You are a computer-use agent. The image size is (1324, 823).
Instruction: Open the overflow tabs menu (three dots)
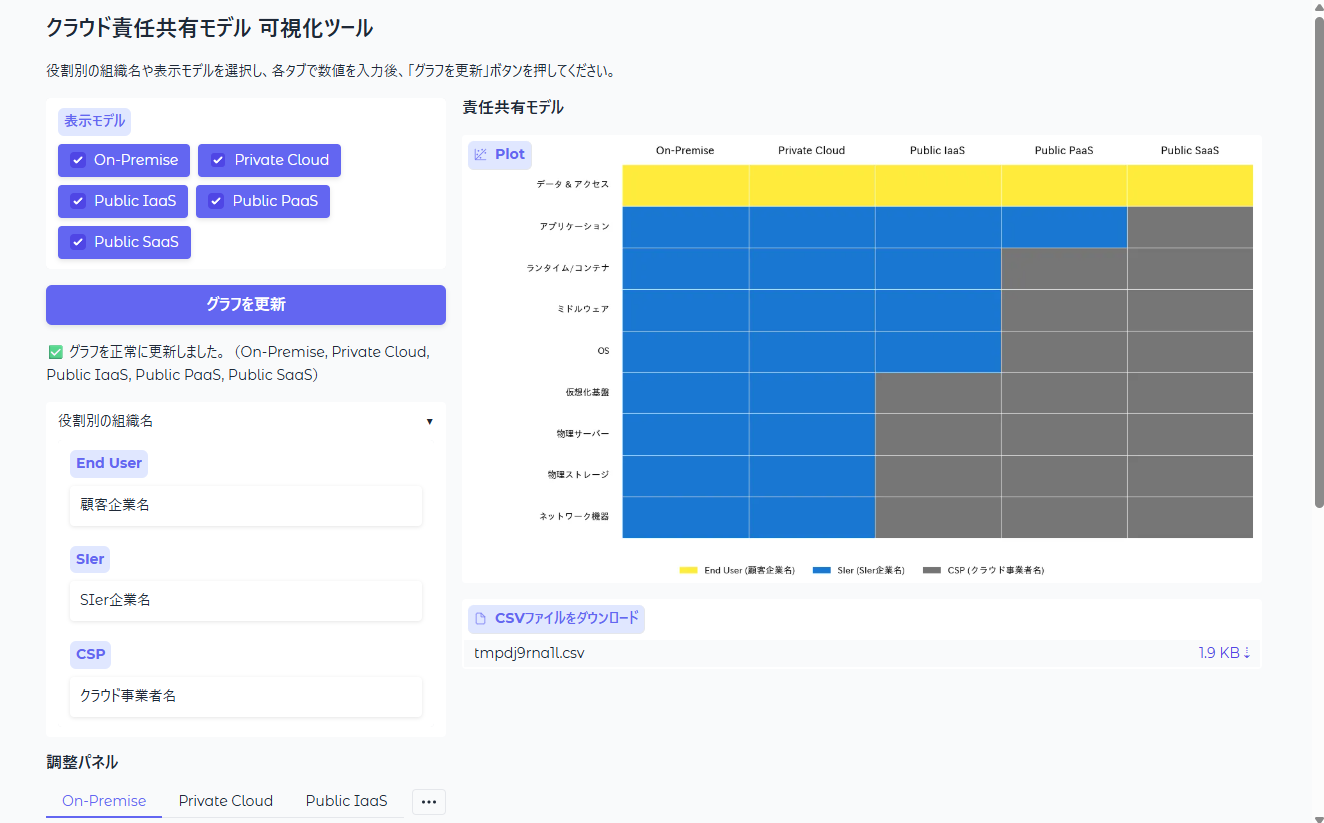tap(429, 802)
